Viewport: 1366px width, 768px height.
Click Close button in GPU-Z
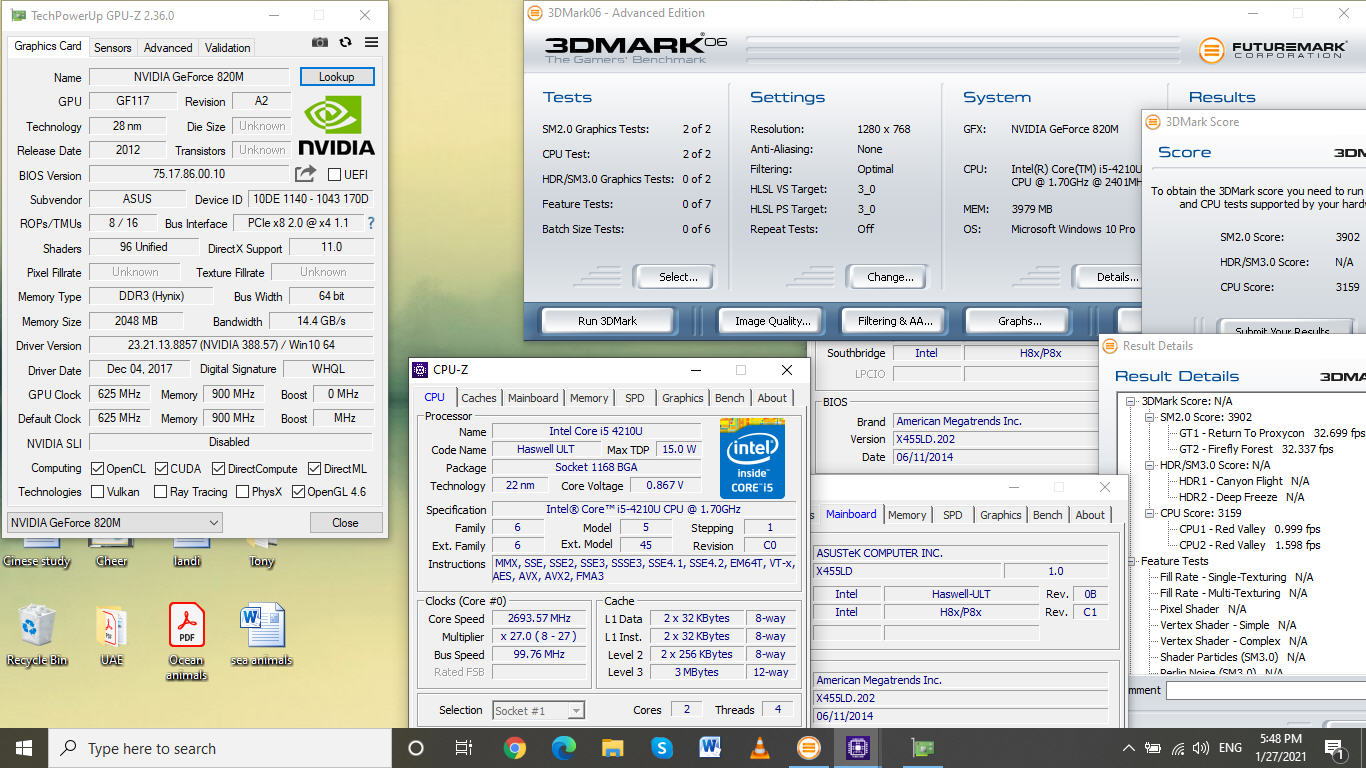point(346,523)
